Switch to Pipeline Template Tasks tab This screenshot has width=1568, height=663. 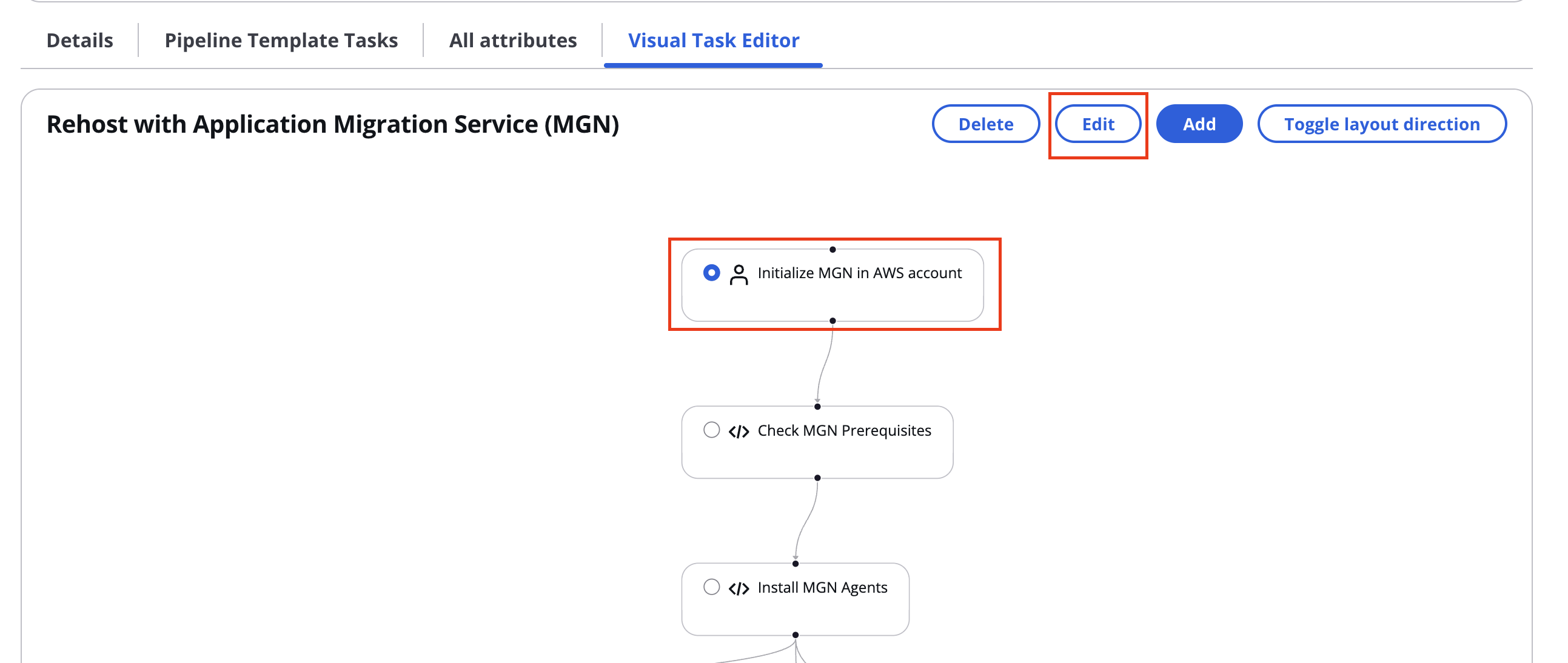(x=281, y=40)
